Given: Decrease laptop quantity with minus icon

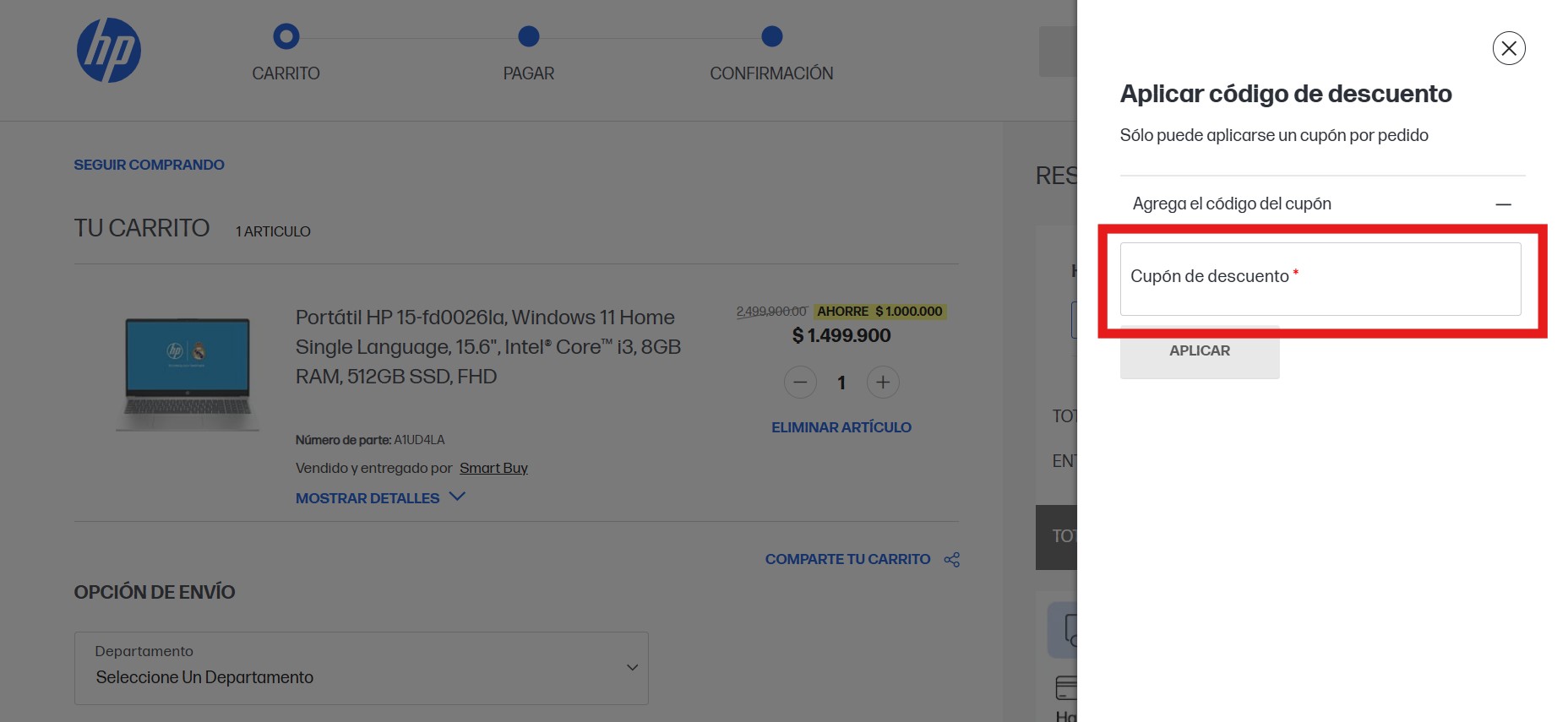Looking at the screenshot, I should [800, 383].
